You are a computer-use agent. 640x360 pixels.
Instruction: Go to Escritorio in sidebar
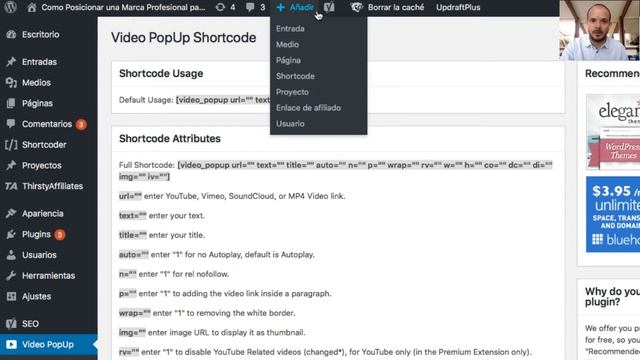tap(40, 35)
